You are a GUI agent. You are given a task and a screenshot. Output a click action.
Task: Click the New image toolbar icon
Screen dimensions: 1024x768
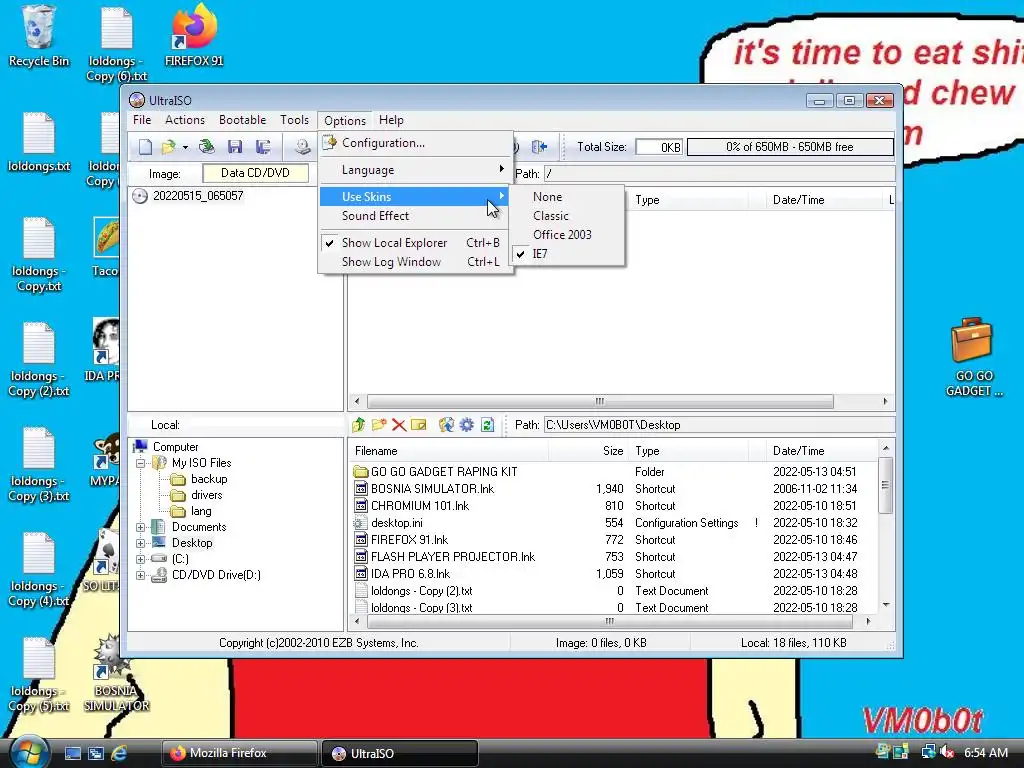point(145,147)
